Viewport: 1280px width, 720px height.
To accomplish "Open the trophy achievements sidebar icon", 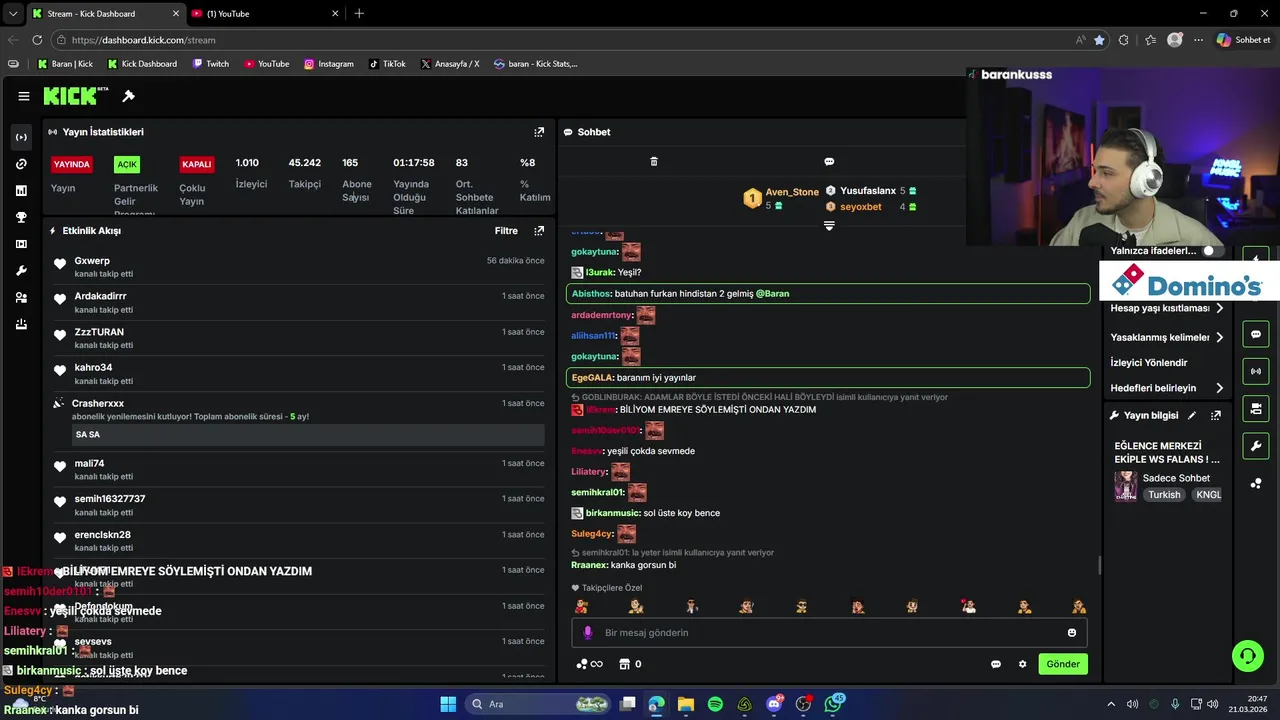I will point(22,217).
